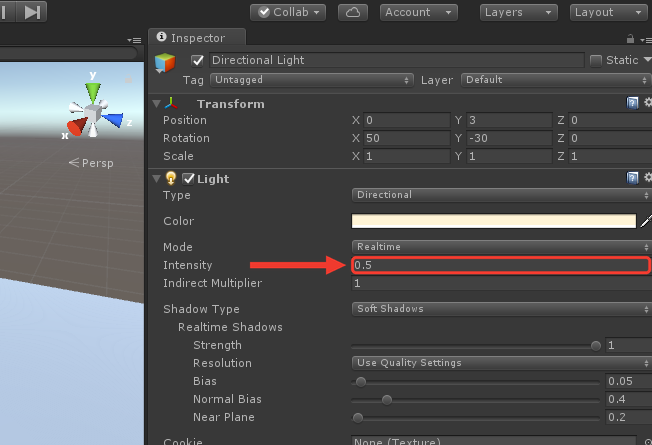Click the Position Y field
Viewport: 652px width, 445px height.
point(509,120)
